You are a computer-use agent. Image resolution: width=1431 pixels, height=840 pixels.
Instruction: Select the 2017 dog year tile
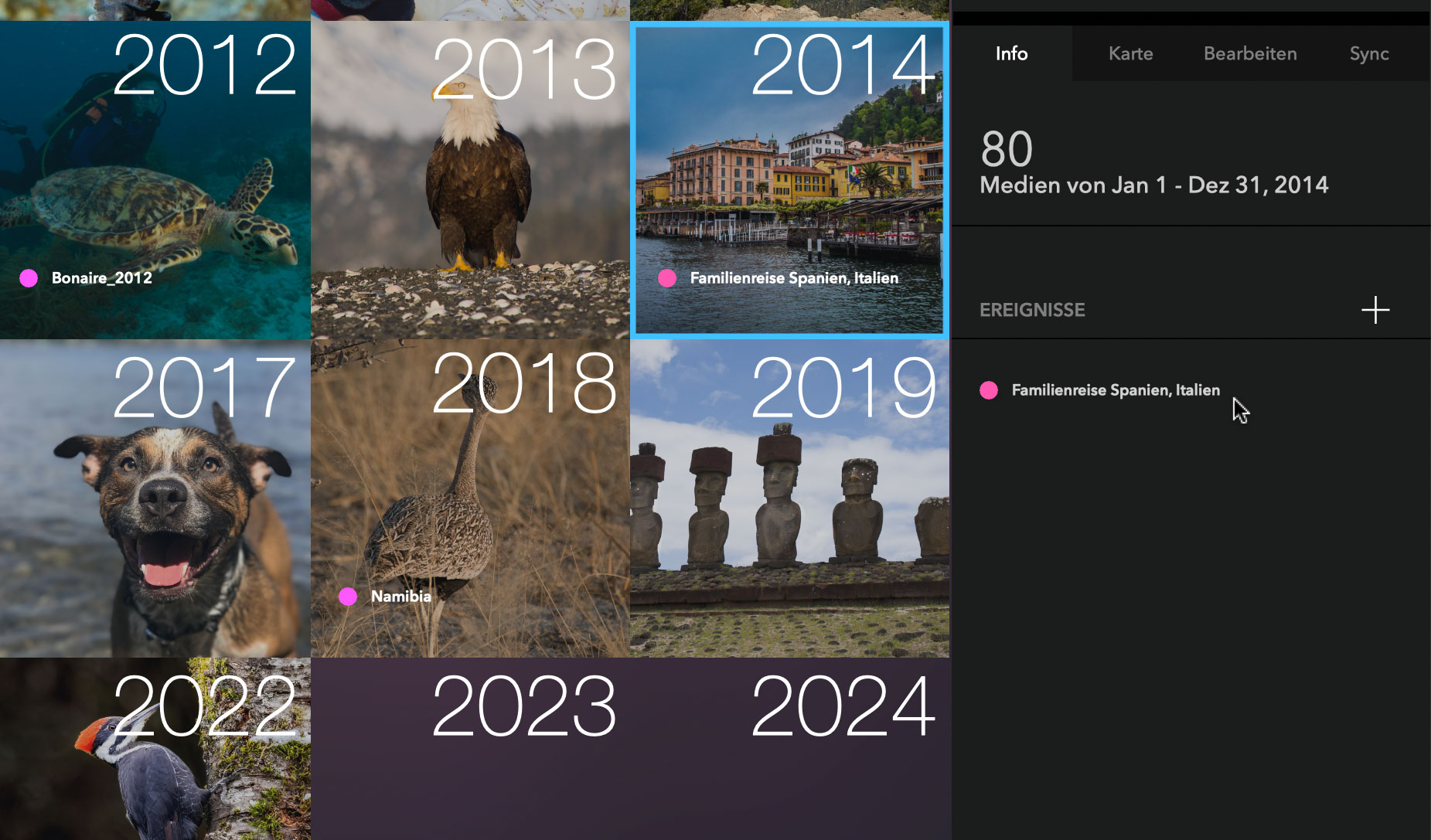click(155, 498)
